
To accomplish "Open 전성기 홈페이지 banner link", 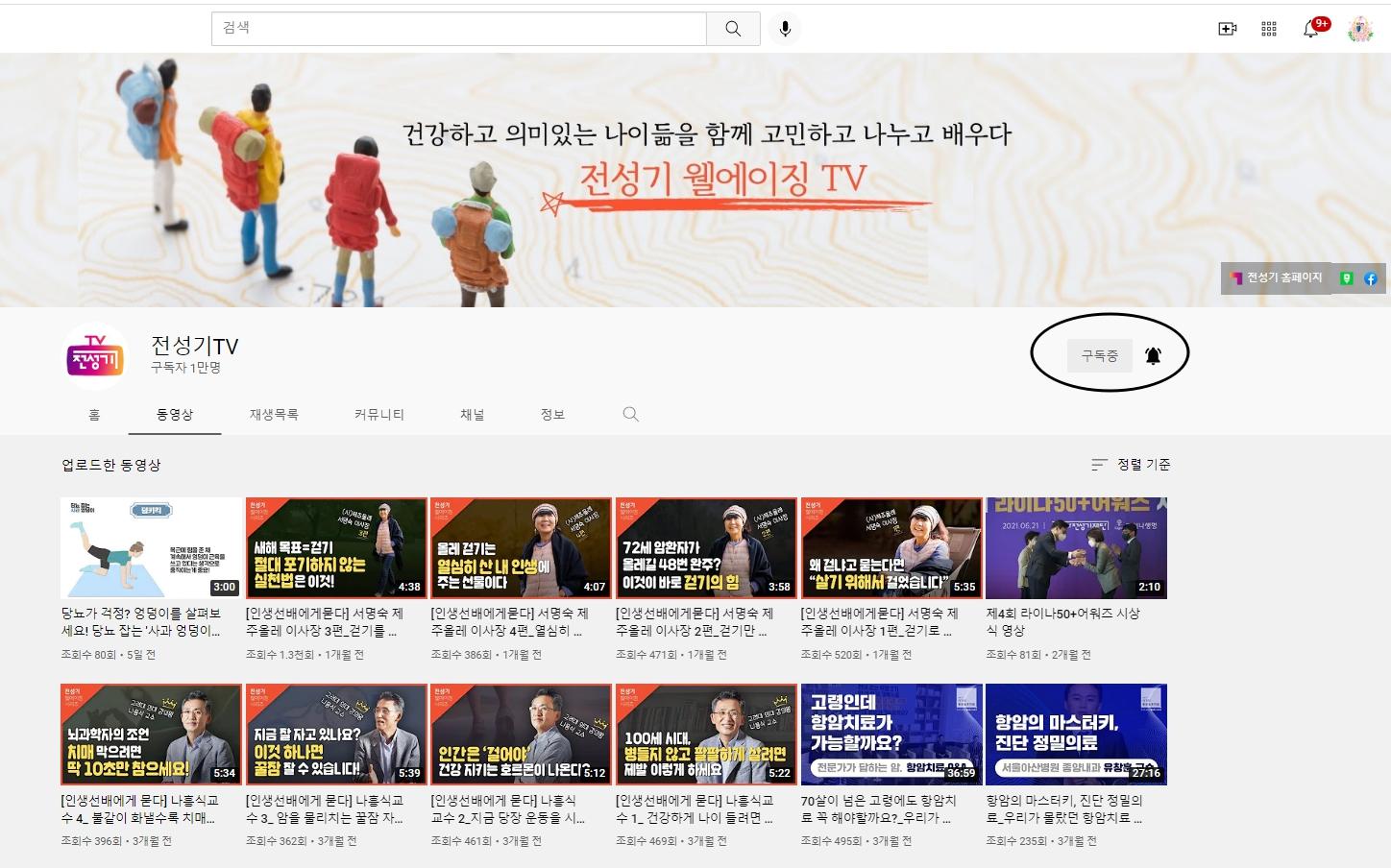I will (x=1277, y=278).
